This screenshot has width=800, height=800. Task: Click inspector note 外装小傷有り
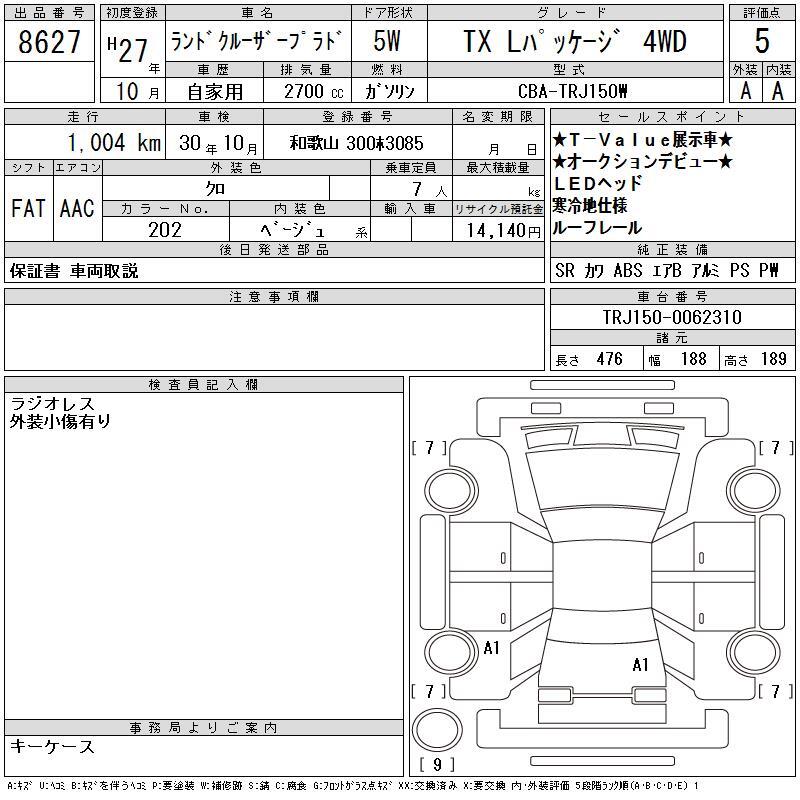click(x=60, y=421)
